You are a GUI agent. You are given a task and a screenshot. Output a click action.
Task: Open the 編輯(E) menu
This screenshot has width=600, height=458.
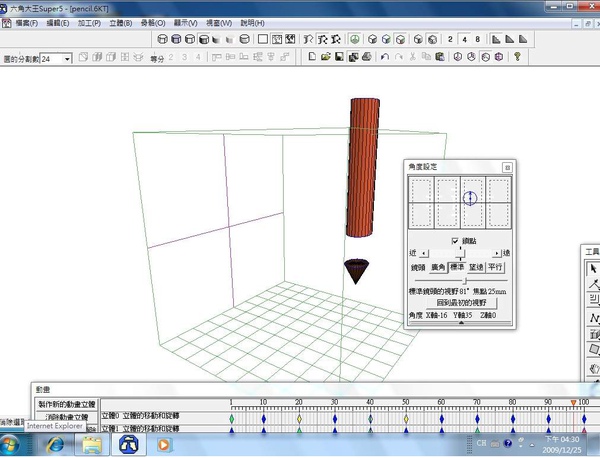click(58, 23)
